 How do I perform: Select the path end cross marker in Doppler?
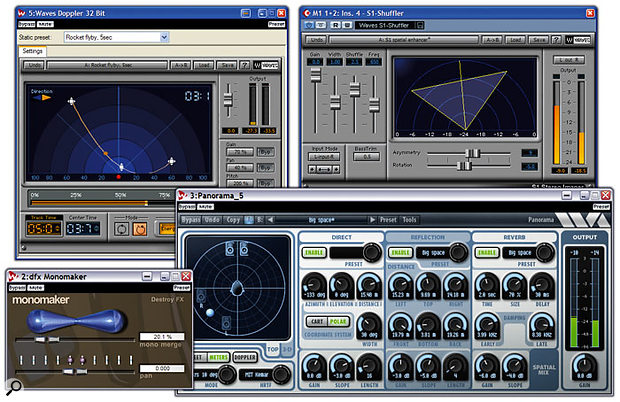pos(171,161)
